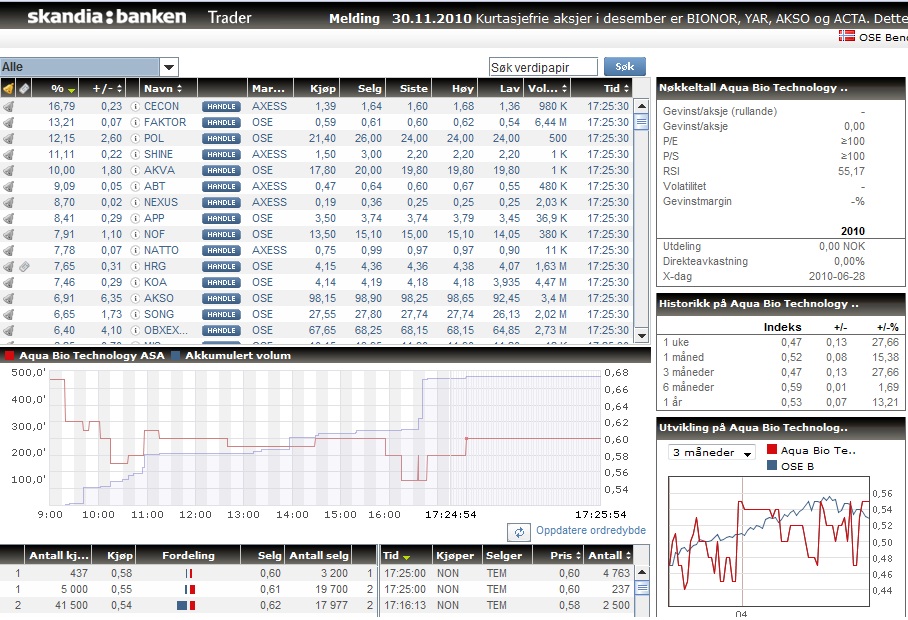Open info icon next to ABT
This screenshot has width=908, height=620.
[135, 186]
